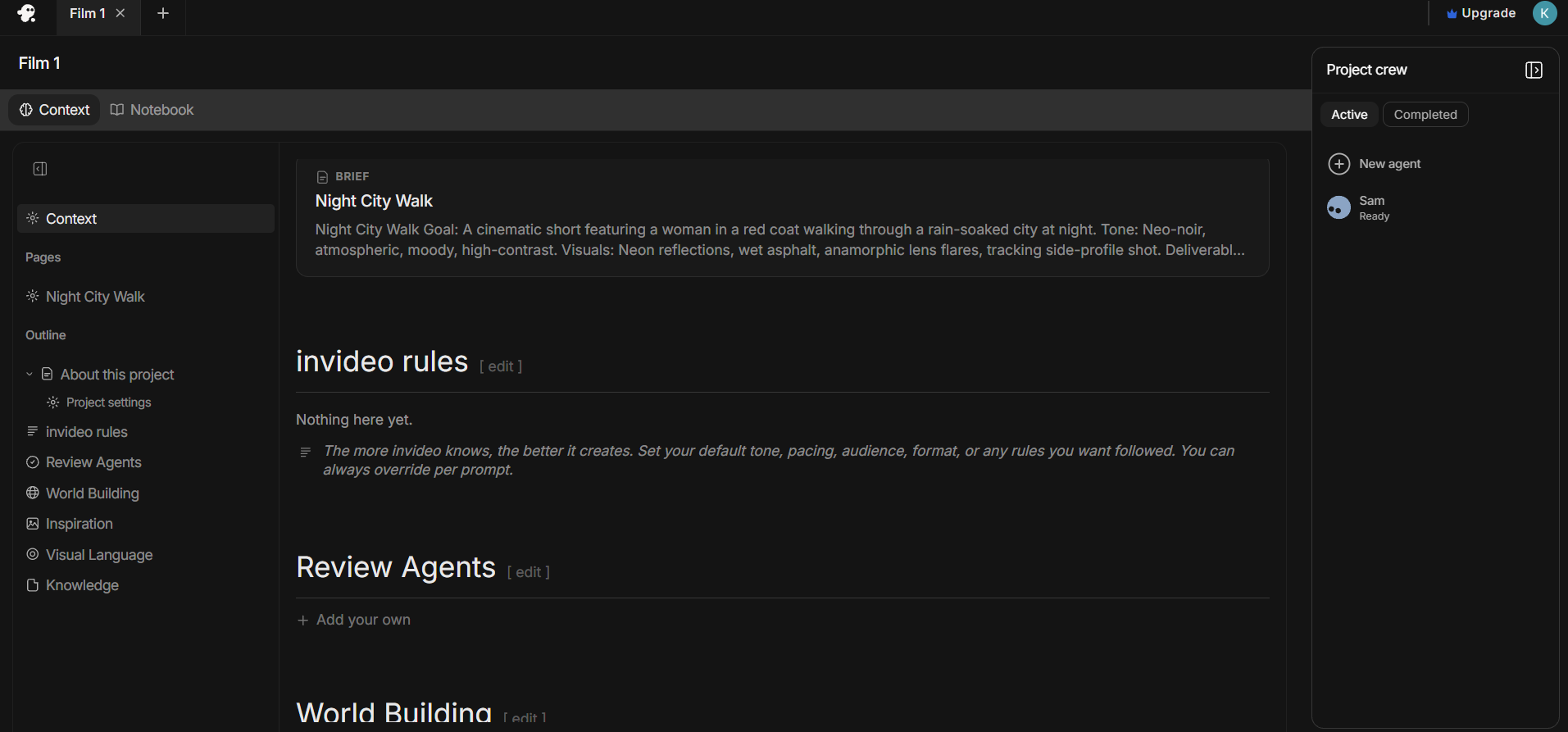The width and height of the screenshot is (1568, 732).
Task: Click the Context tab icon
Action: [26, 110]
